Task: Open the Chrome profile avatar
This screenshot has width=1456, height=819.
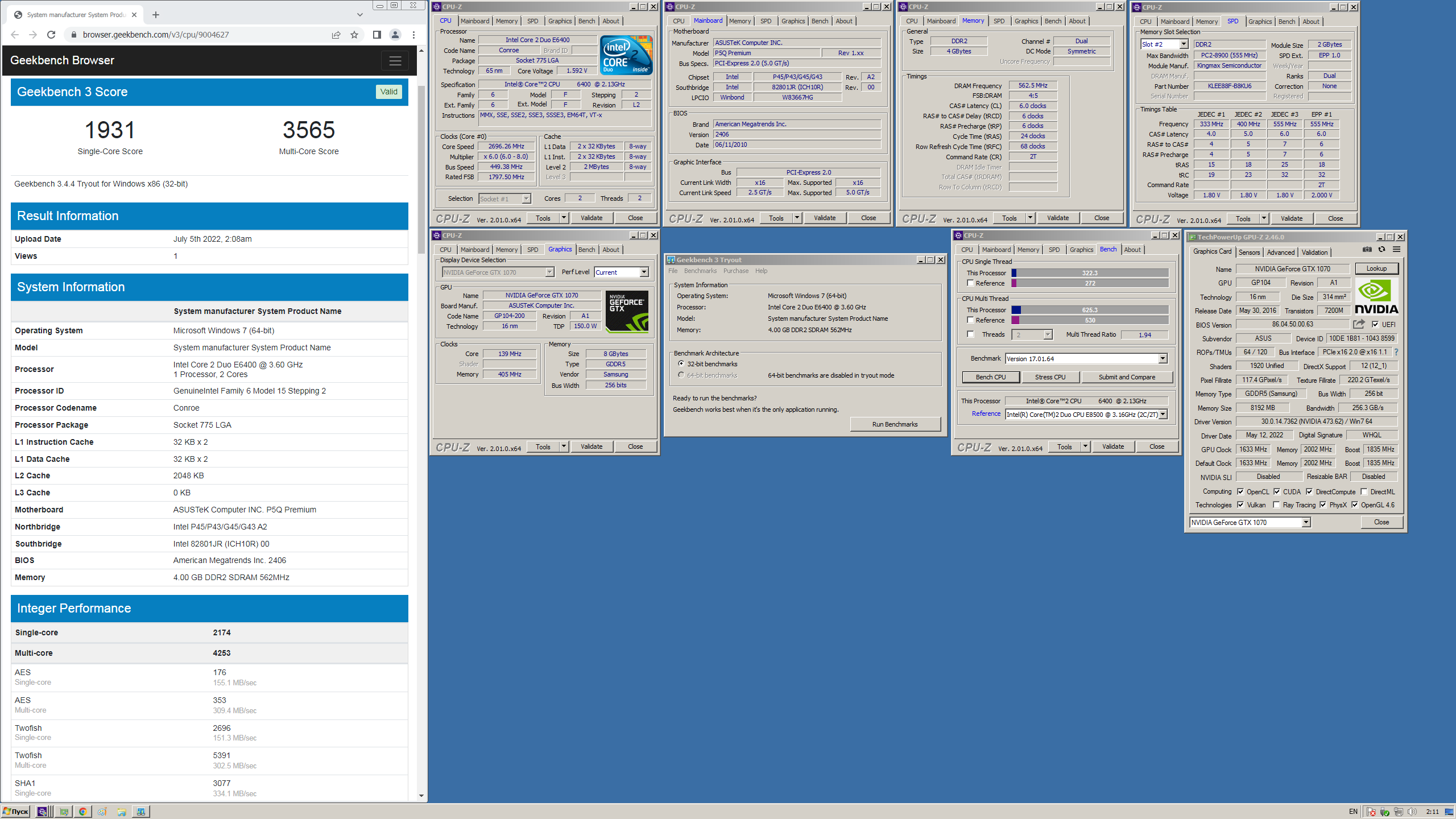Action: (395, 35)
